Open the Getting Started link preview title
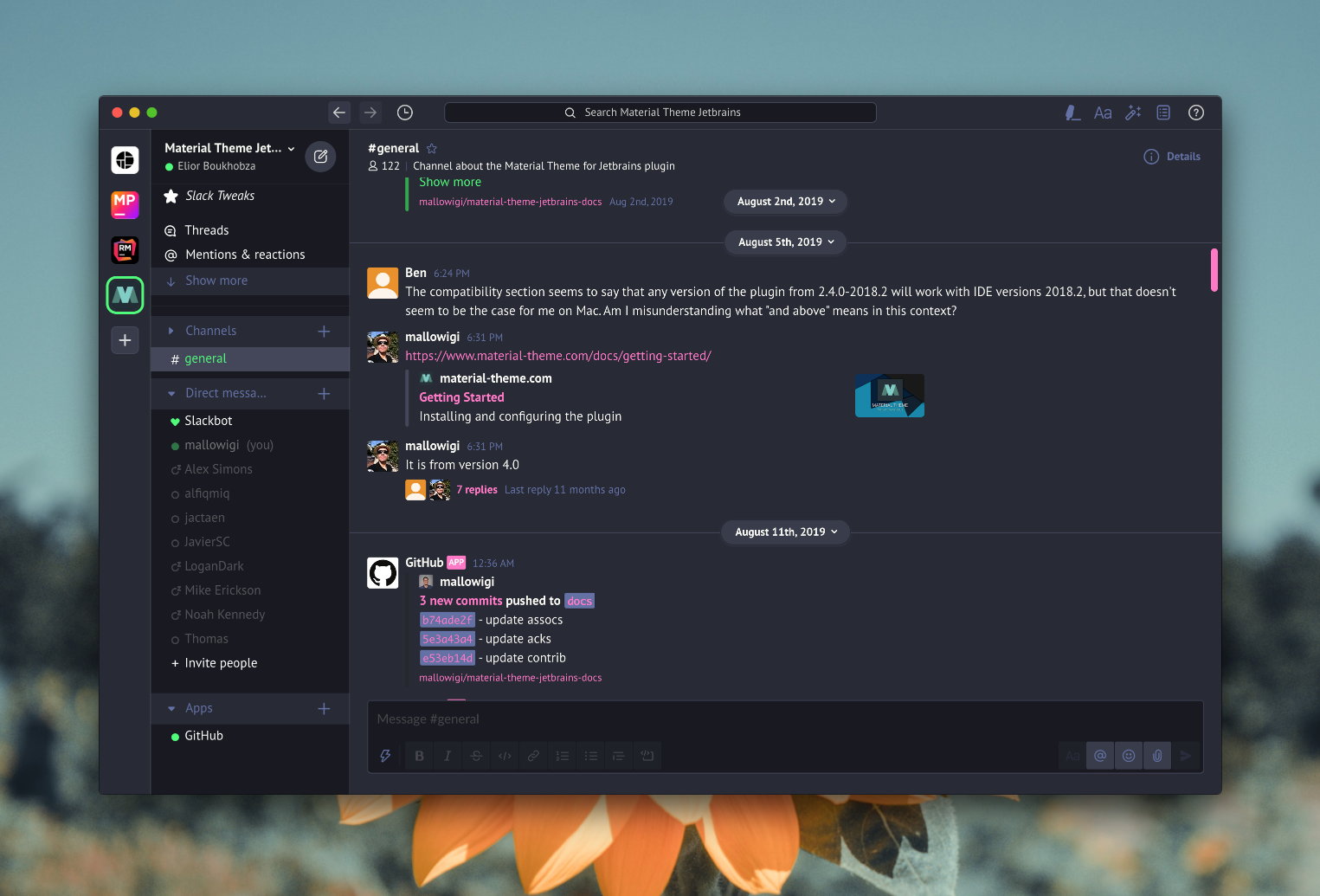 [461, 397]
